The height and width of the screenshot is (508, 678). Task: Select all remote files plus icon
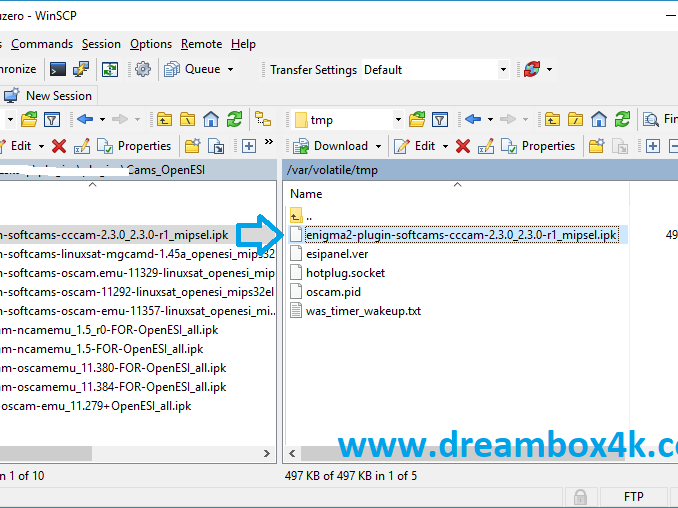(653, 146)
